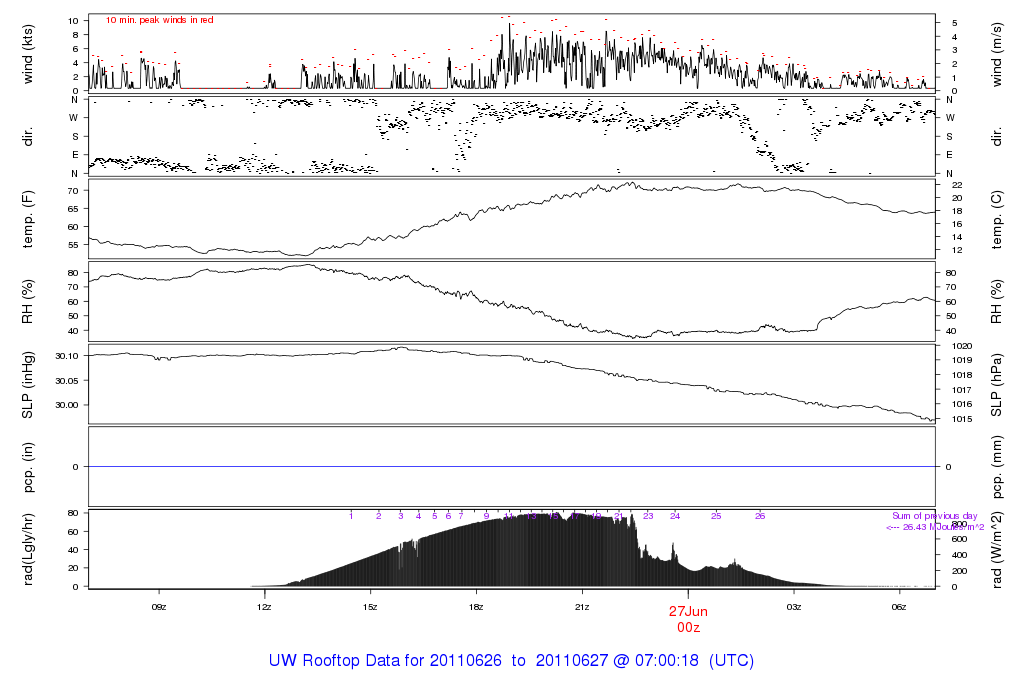Viewport: 1024px width, 700px height.
Task: Click the purple "25" marker in radiation panel
Action: point(716,516)
